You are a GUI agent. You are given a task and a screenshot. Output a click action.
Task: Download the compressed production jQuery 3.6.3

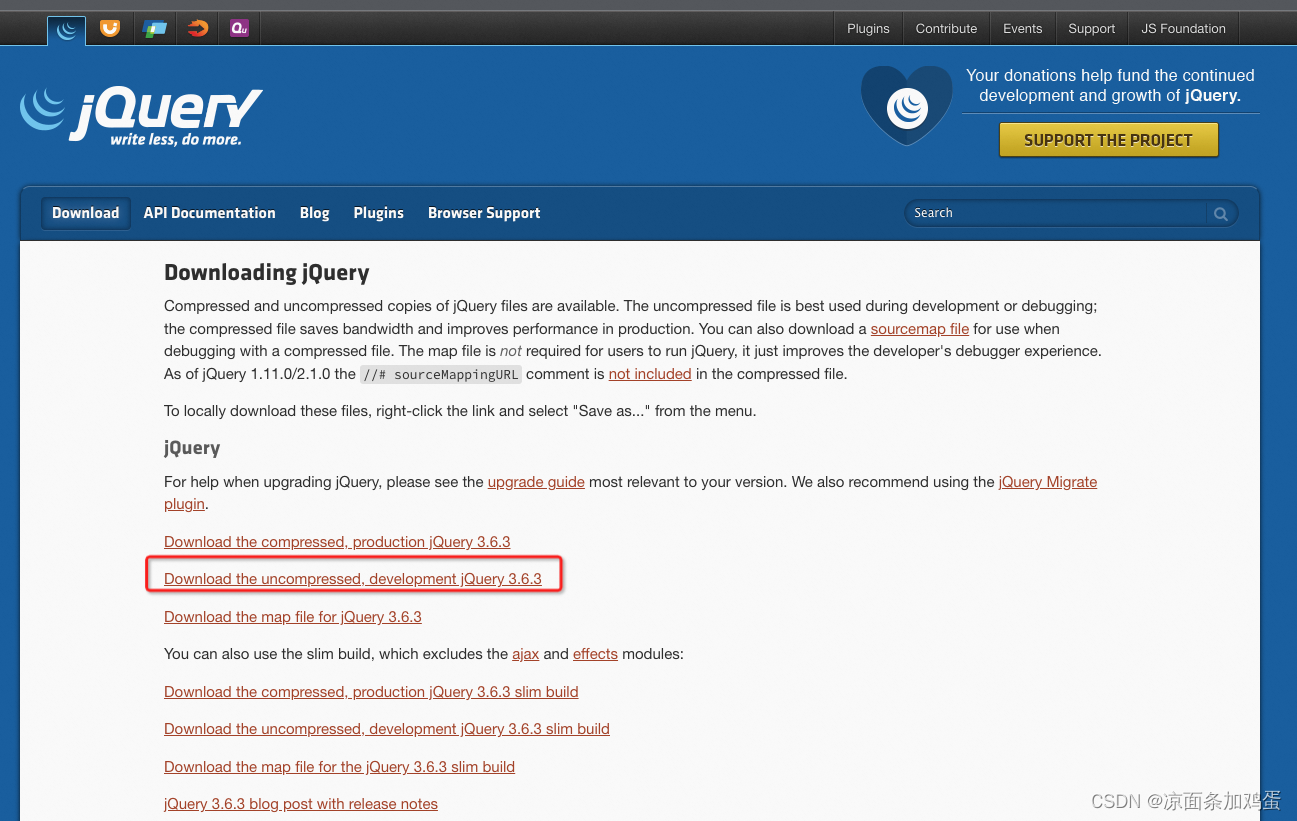tap(337, 542)
